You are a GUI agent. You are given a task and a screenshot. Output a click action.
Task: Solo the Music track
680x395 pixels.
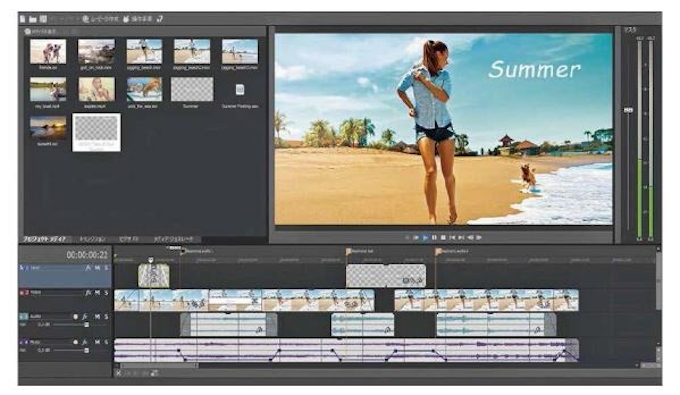(x=106, y=342)
